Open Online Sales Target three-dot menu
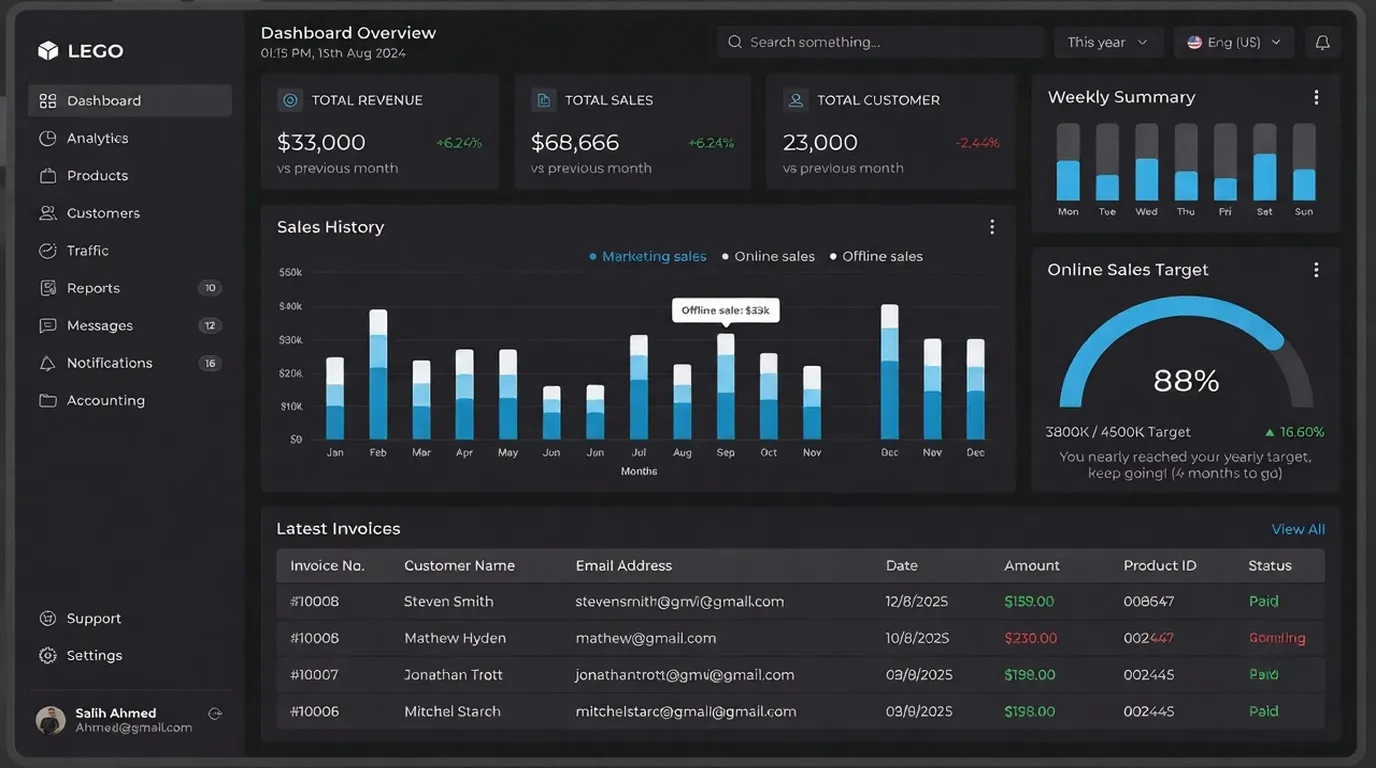 tap(1316, 270)
